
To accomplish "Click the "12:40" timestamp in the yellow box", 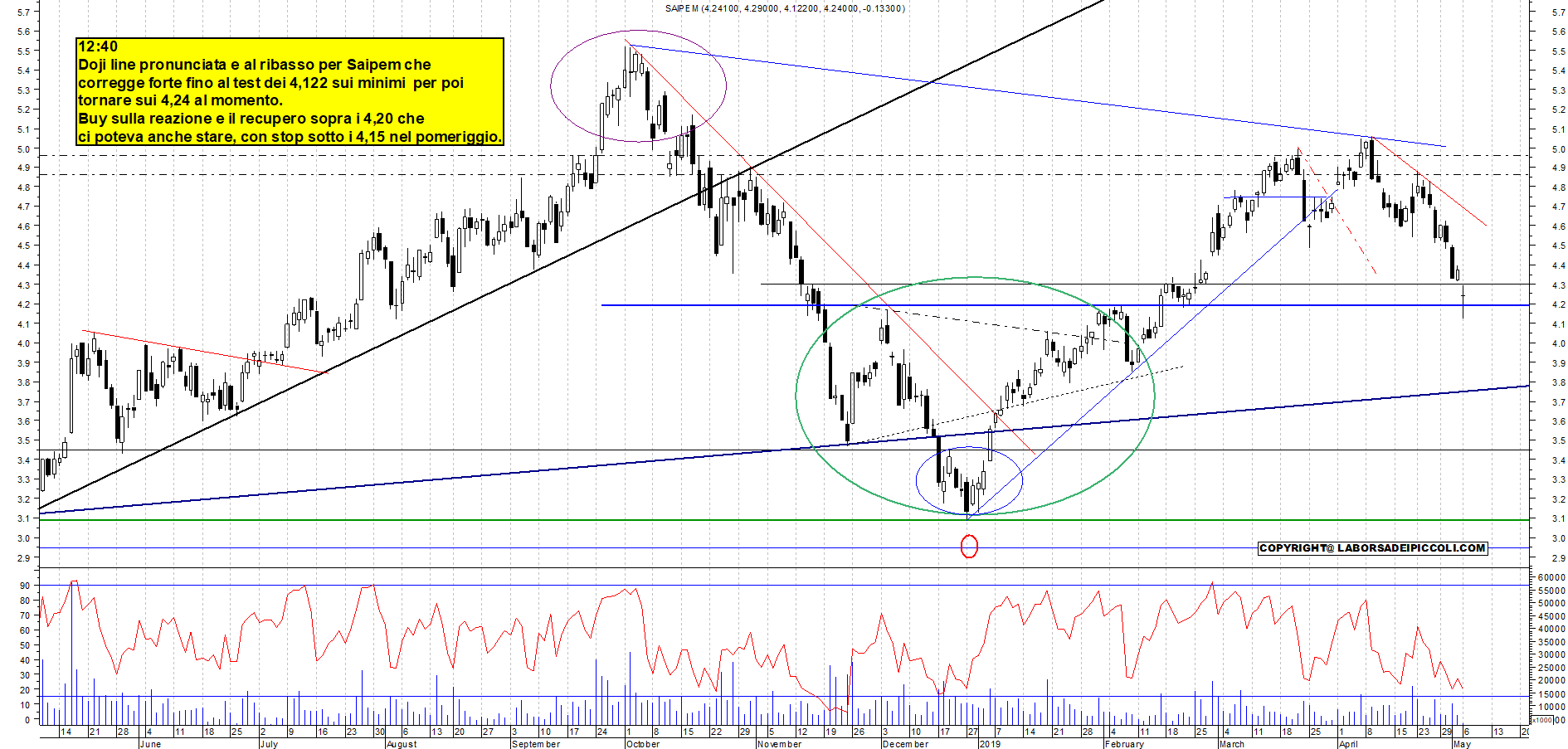I will click(98, 46).
